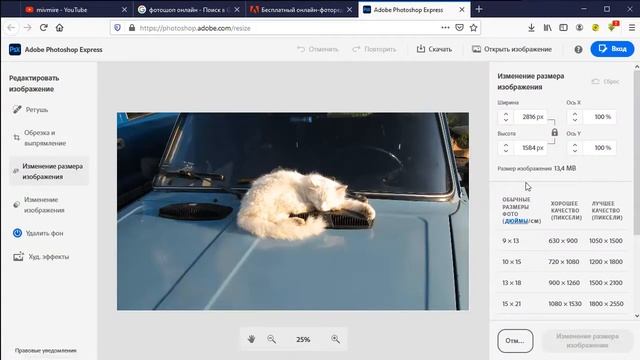The height and width of the screenshot is (360, 640).
Task: Adjust the Ширина width stepper arrows
Action: click(x=506, y=117)
